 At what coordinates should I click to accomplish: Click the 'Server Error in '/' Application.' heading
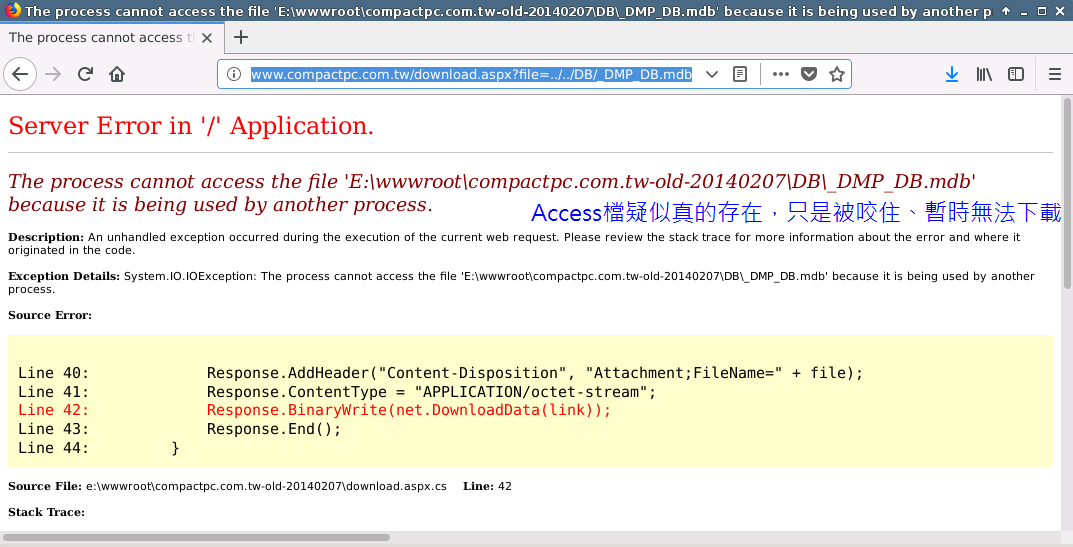pos(191,126)
